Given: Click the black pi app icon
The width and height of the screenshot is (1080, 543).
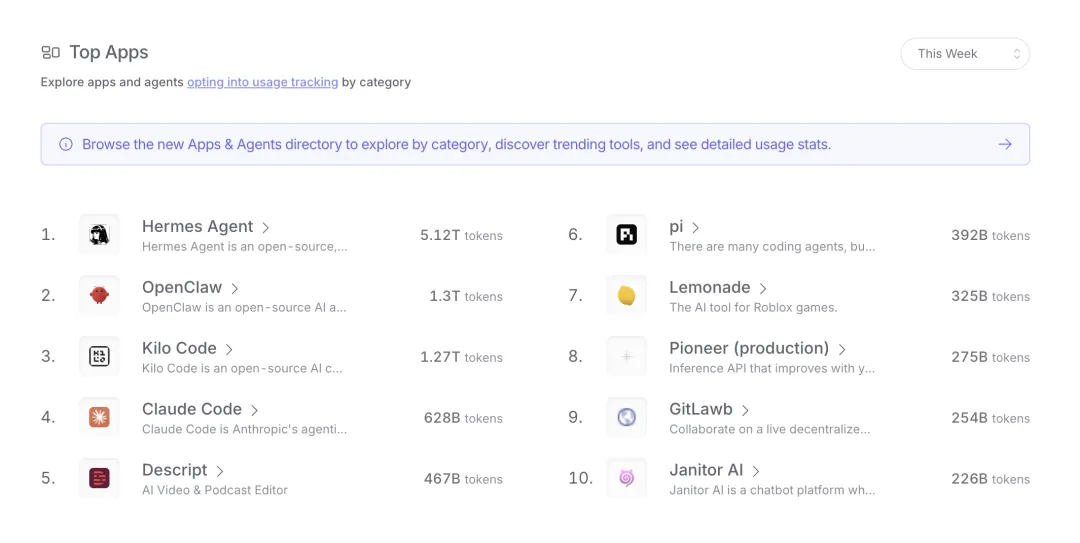Looking at the screenshot, I should click(x=626, y=235).
